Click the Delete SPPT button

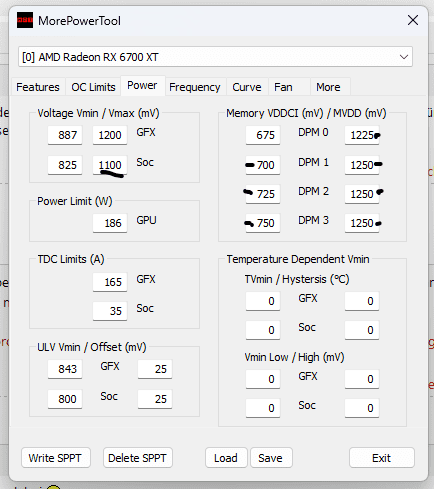138,458
